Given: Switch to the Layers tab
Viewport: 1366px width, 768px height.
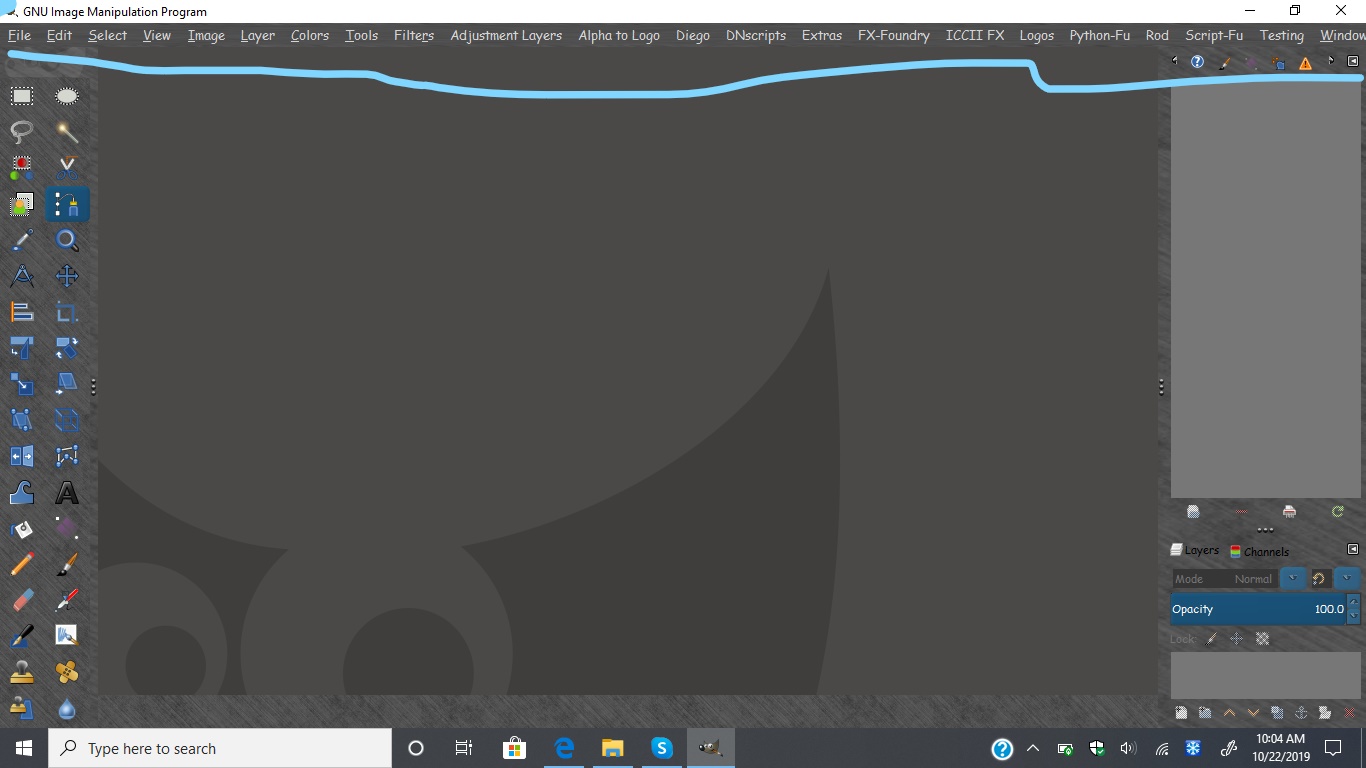Looking at the screenshot, I should (1195, 550).
